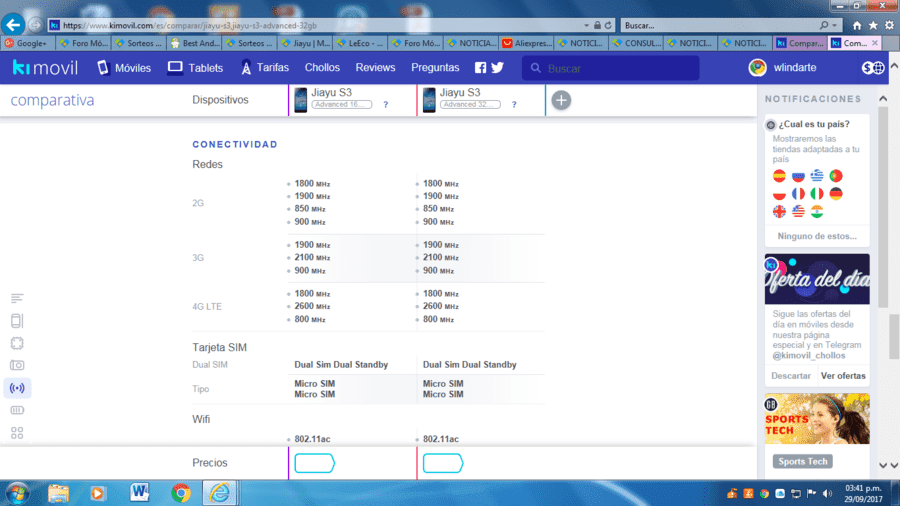Jump to extras grid sidebar icon
Screen dimensions: 900x506
click(17, 433)
